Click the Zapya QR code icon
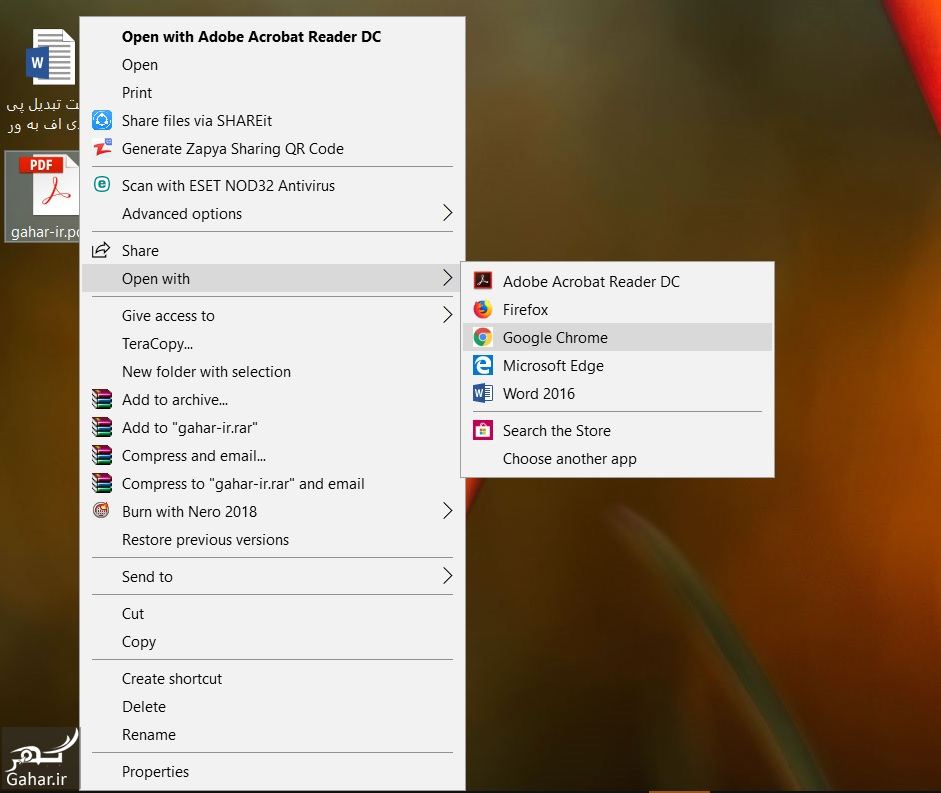The image size is (941, 793). click(x=102, y=148)
